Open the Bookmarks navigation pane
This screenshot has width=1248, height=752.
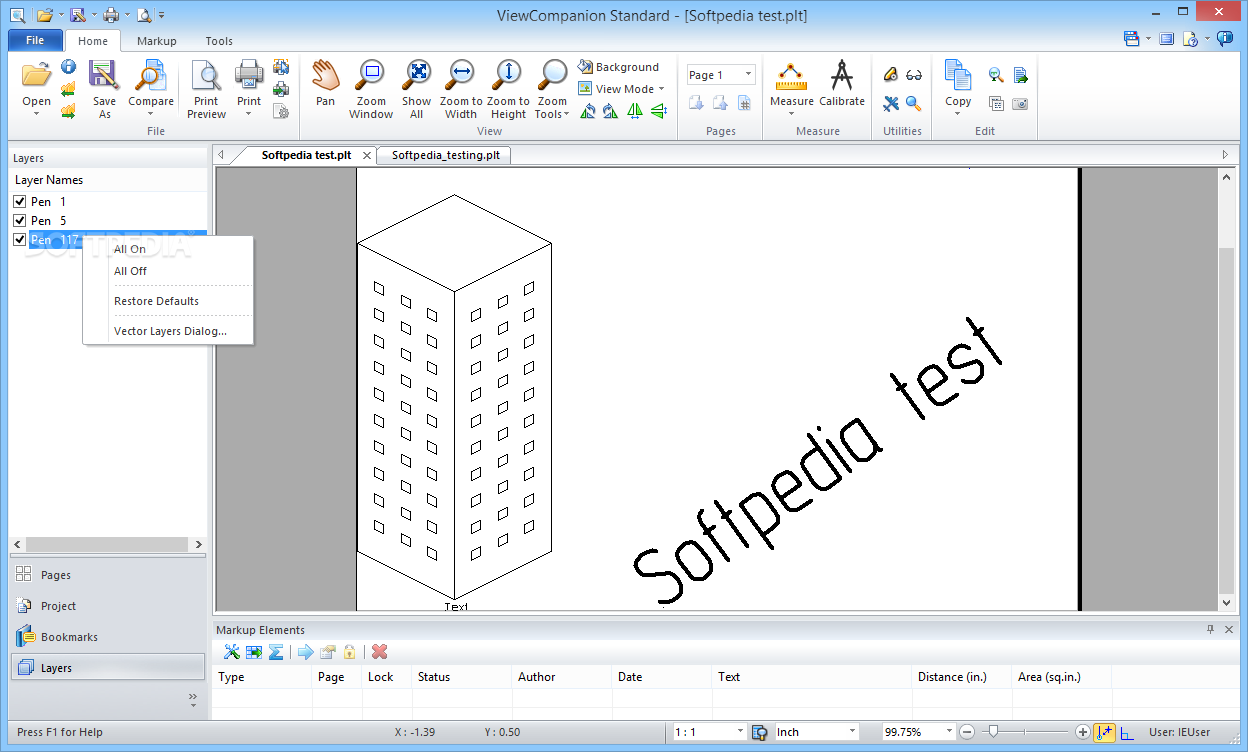click(108, 637)
